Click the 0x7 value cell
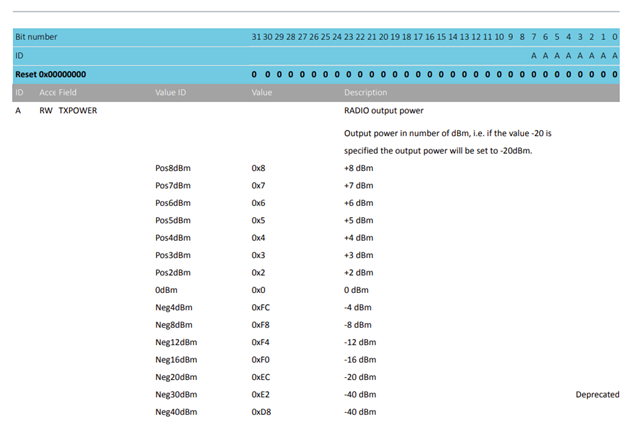This screenshot has width=639, height=424. 258,186
